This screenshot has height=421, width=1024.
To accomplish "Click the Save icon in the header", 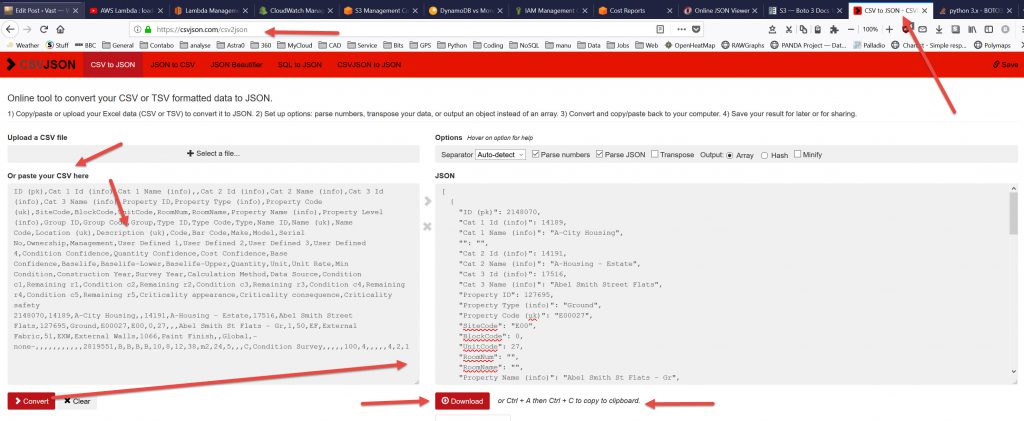I will (x=1005, y=64).
